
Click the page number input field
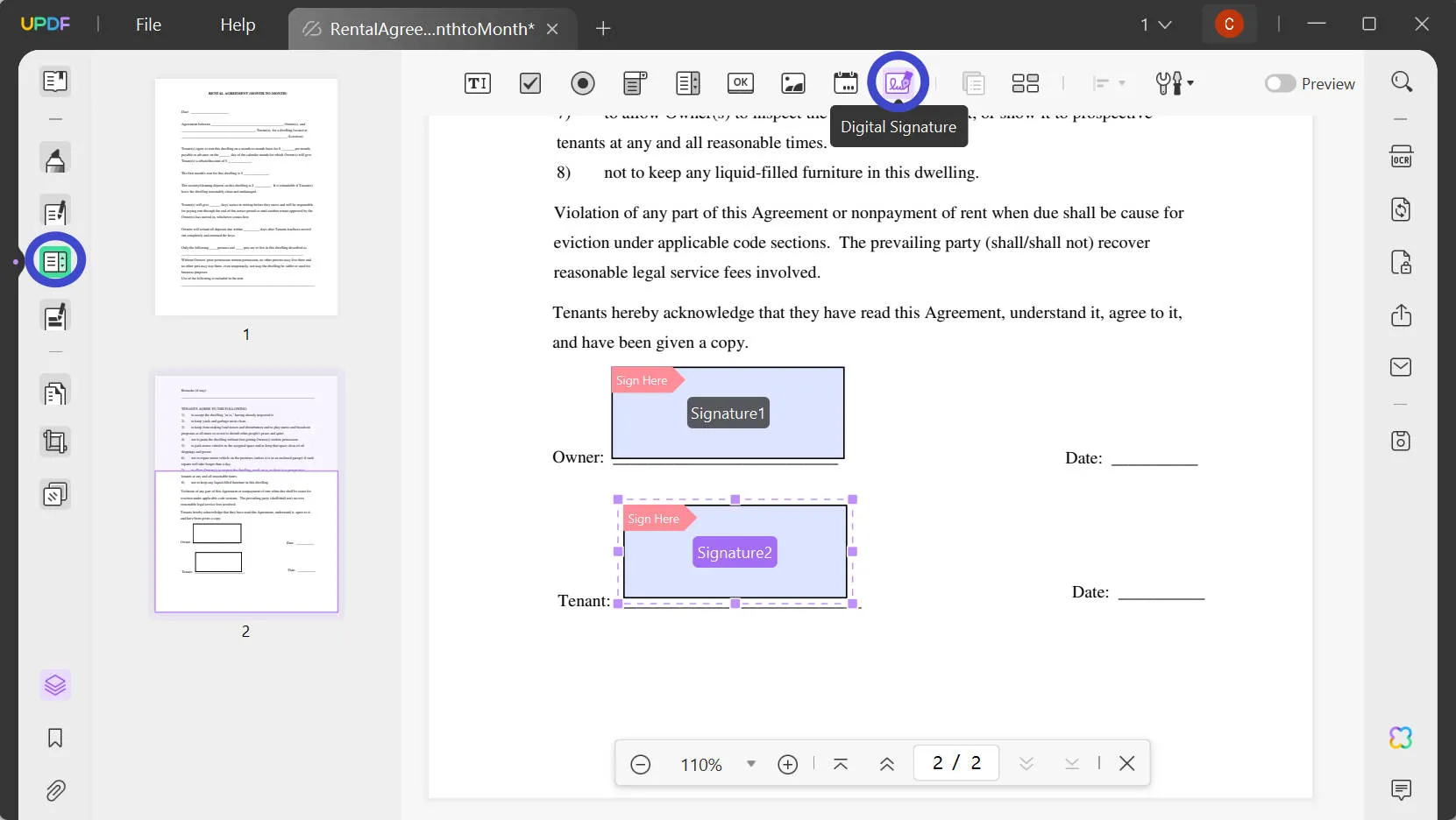click(956, 763)
